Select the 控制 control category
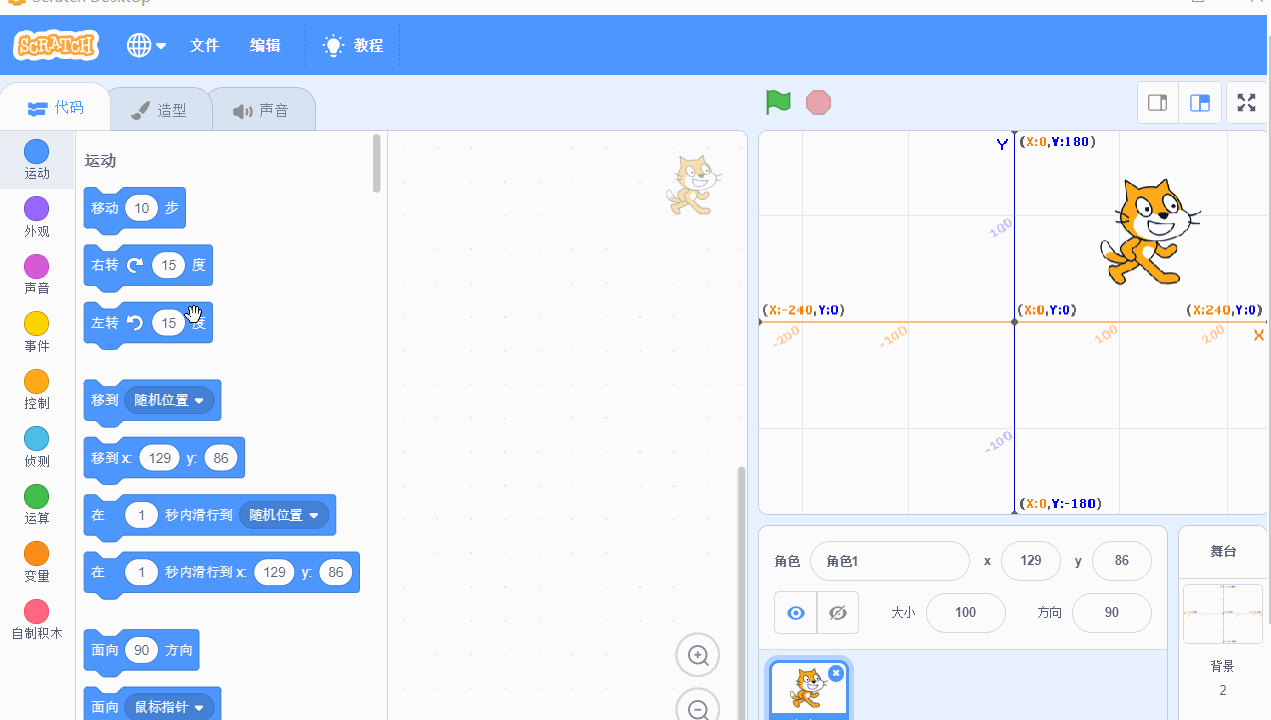Viewport: 1271px width, 720px height. tap(37, 390)
